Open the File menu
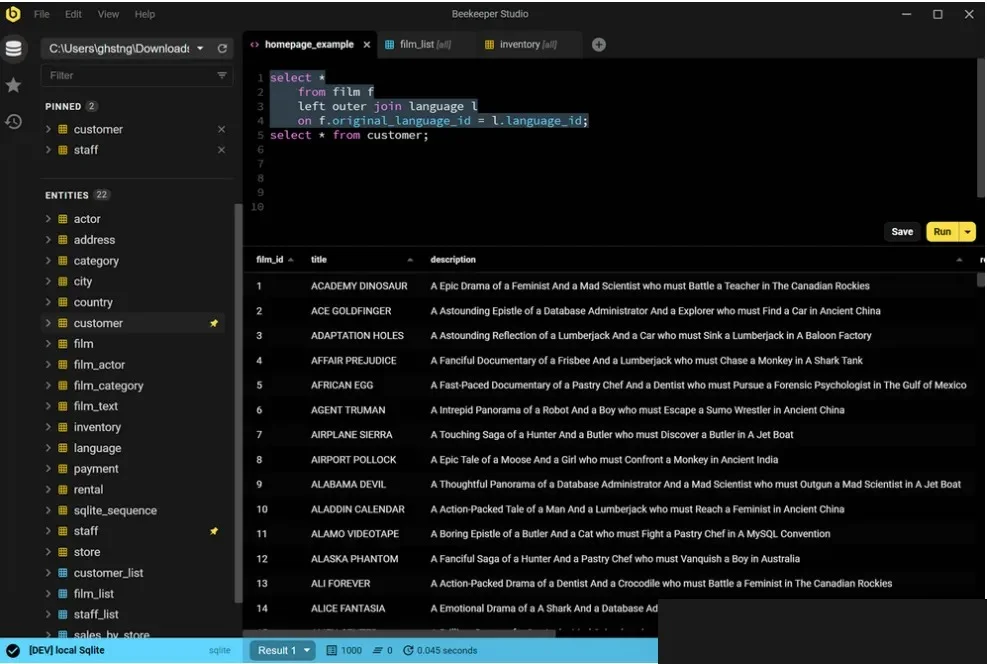The width and height of the screenshot is (987, 664). coord(42,14)
